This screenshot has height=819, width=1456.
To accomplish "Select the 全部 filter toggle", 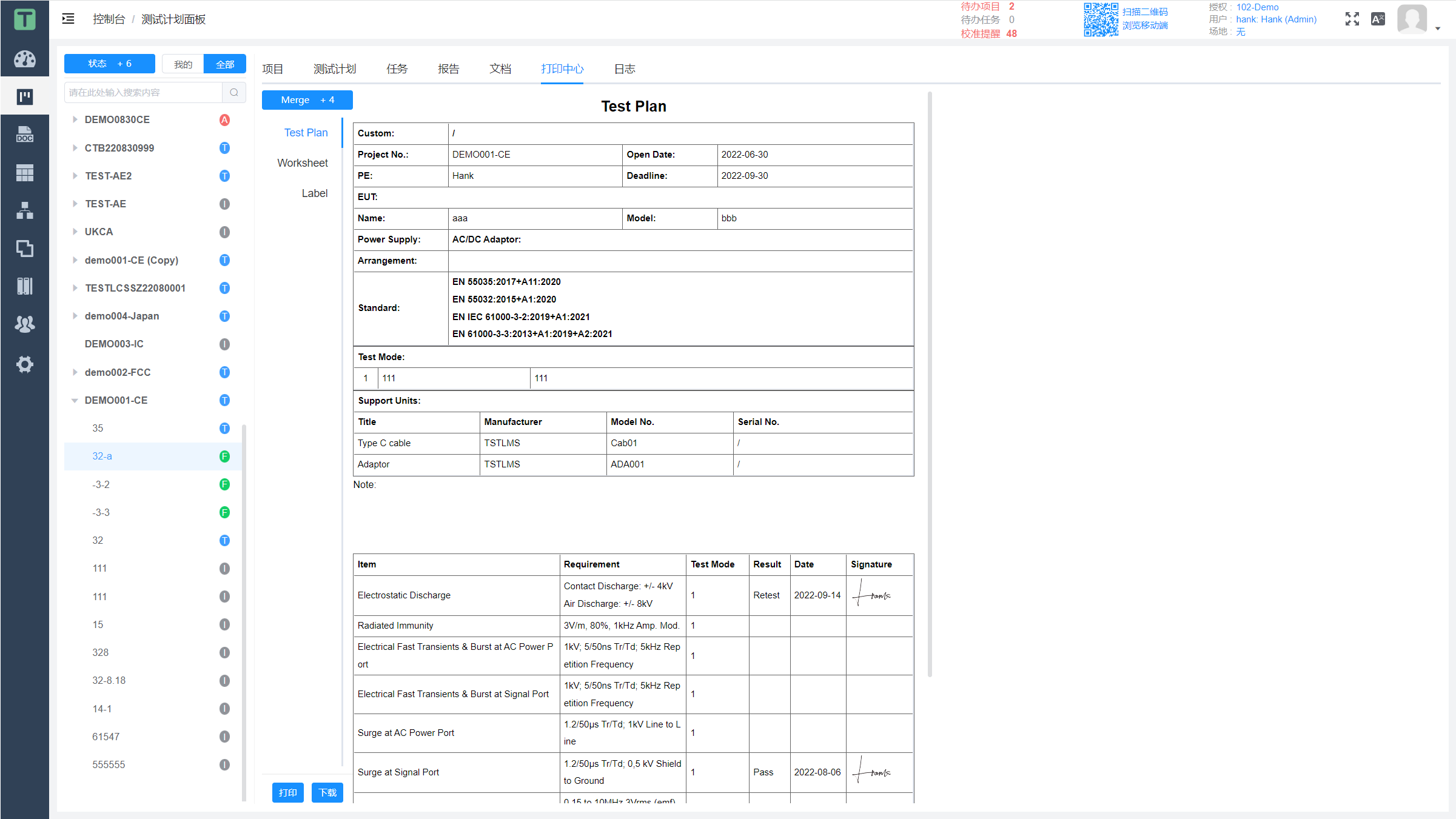I will point(225,64).
